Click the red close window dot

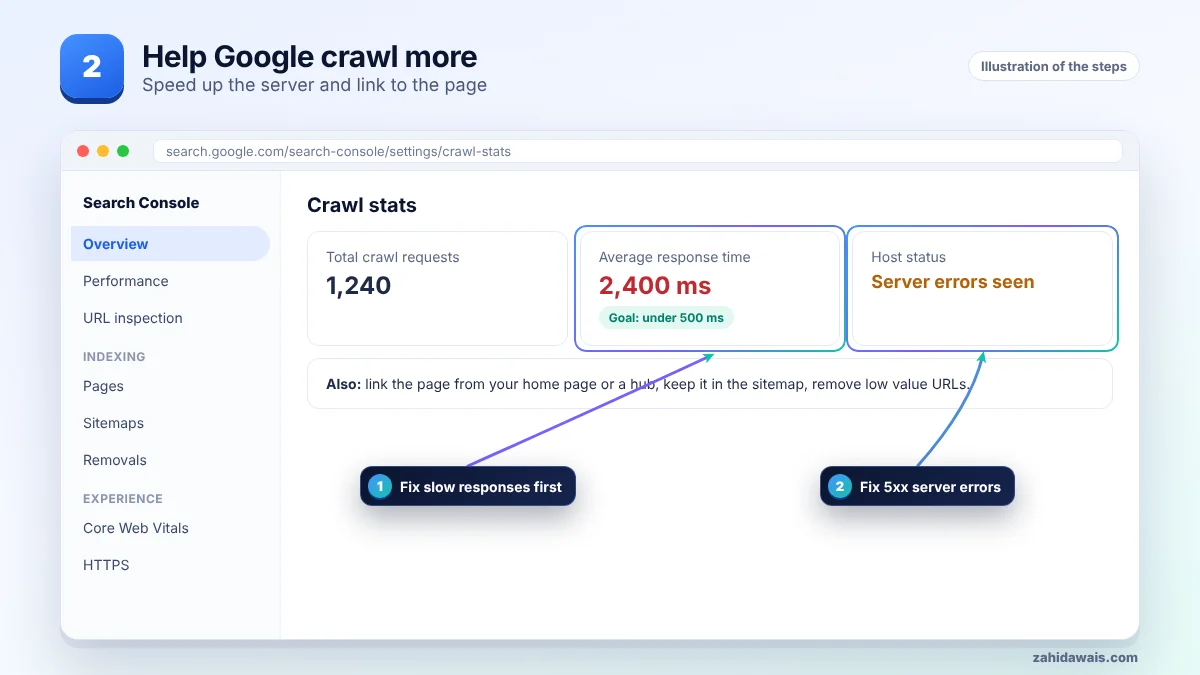(x=83, y=151)
